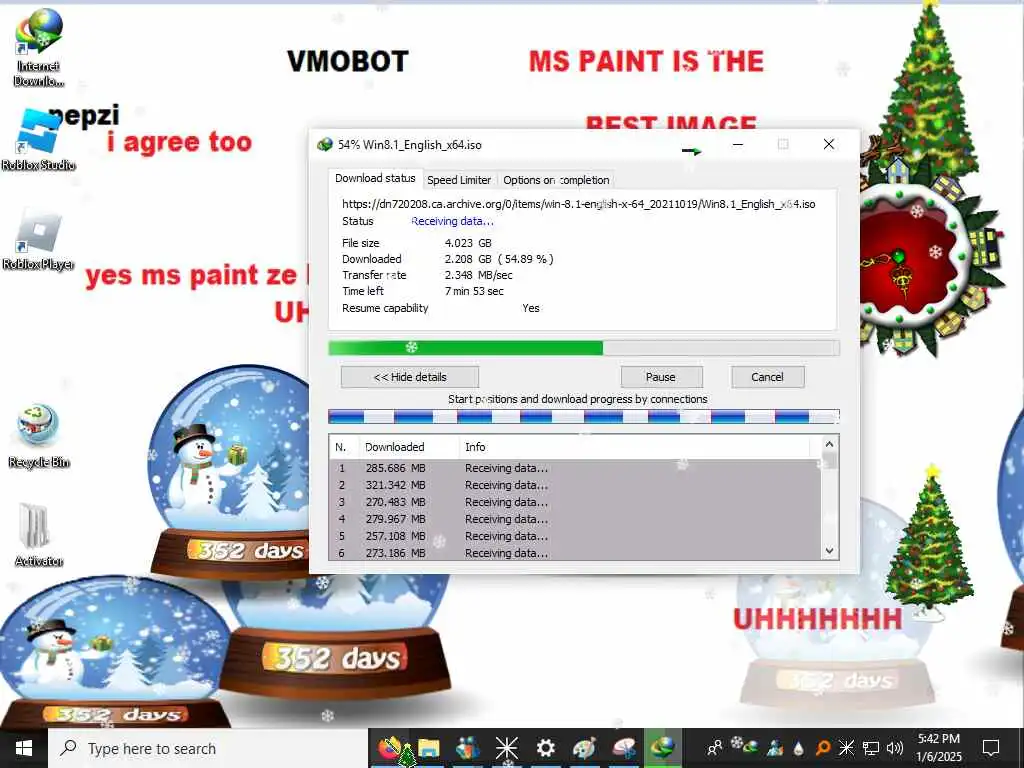Image resolution: width=1024 pixels, height=768 pixels.
Task: Click the Hide details button
Action: point(410,377)
